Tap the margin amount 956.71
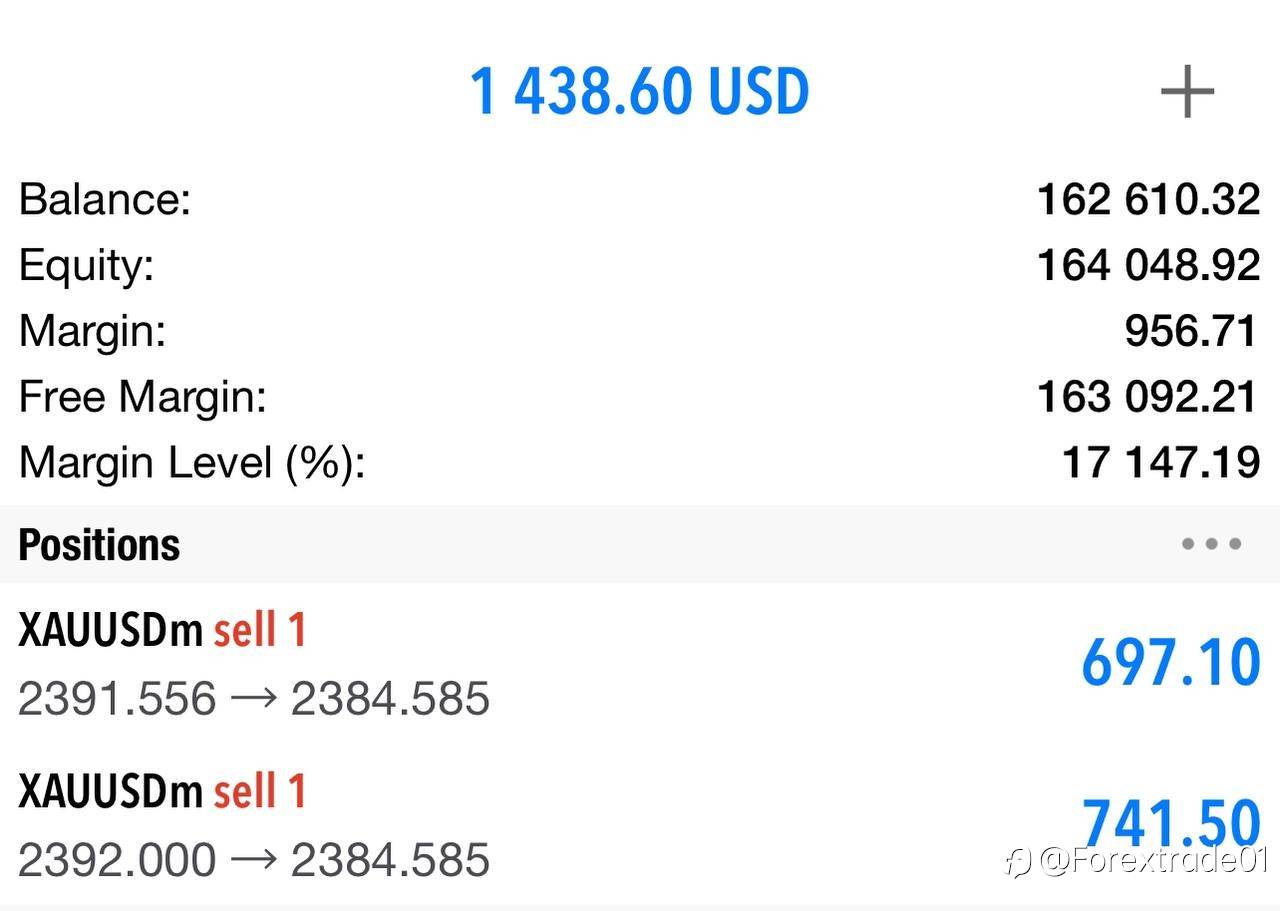1280x911 pixels. tap(1190, 331)
